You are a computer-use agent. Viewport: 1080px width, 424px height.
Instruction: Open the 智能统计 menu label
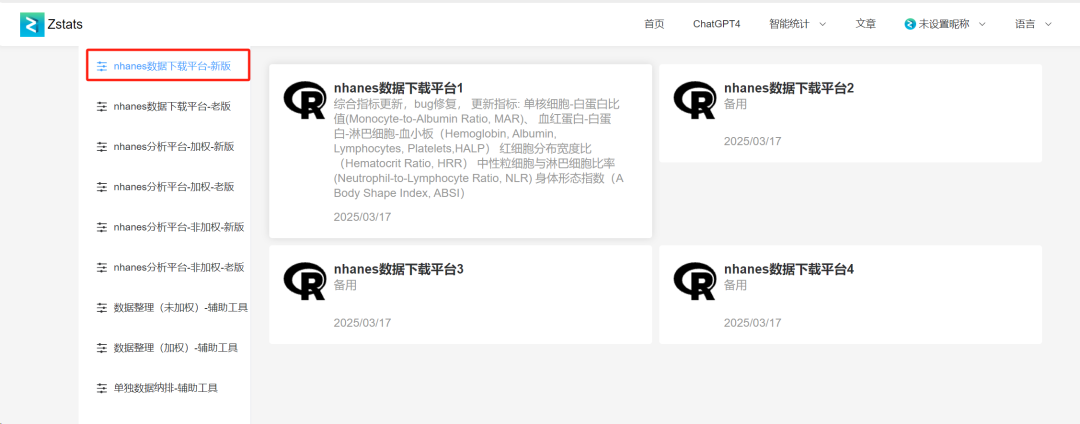[x=790, y=24]
